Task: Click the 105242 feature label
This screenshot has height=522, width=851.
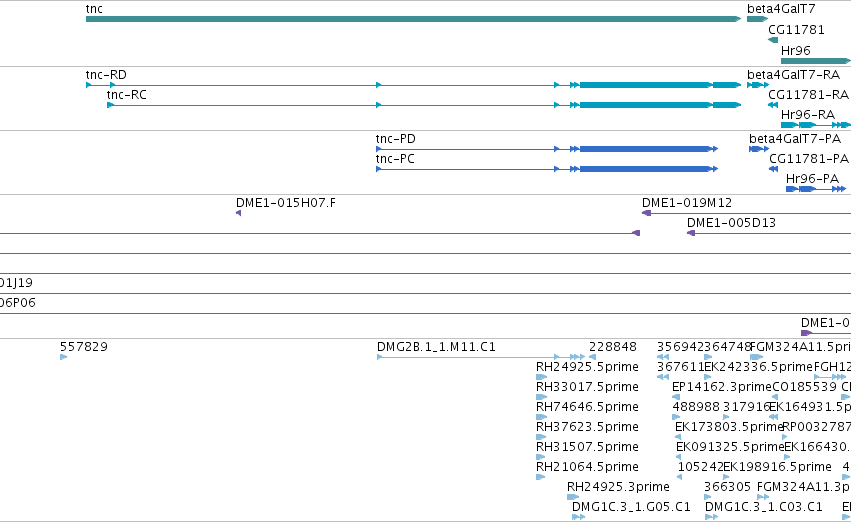Action: (x=701, y=467)
